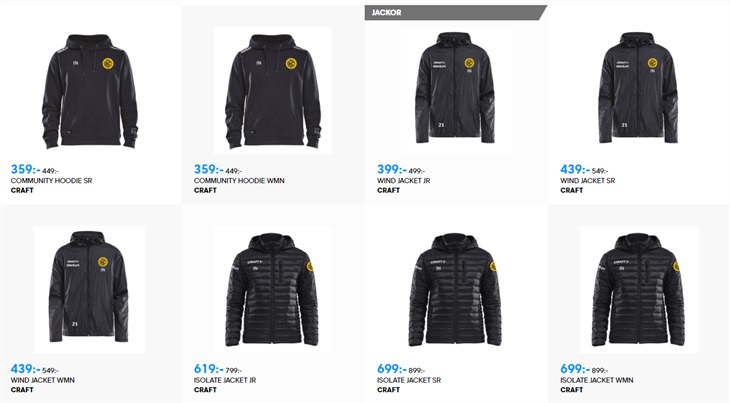Click the COMMUNITY HOODIE WMN title link
The height and width of the screenshot is (403, 730).
coord(239,181)
